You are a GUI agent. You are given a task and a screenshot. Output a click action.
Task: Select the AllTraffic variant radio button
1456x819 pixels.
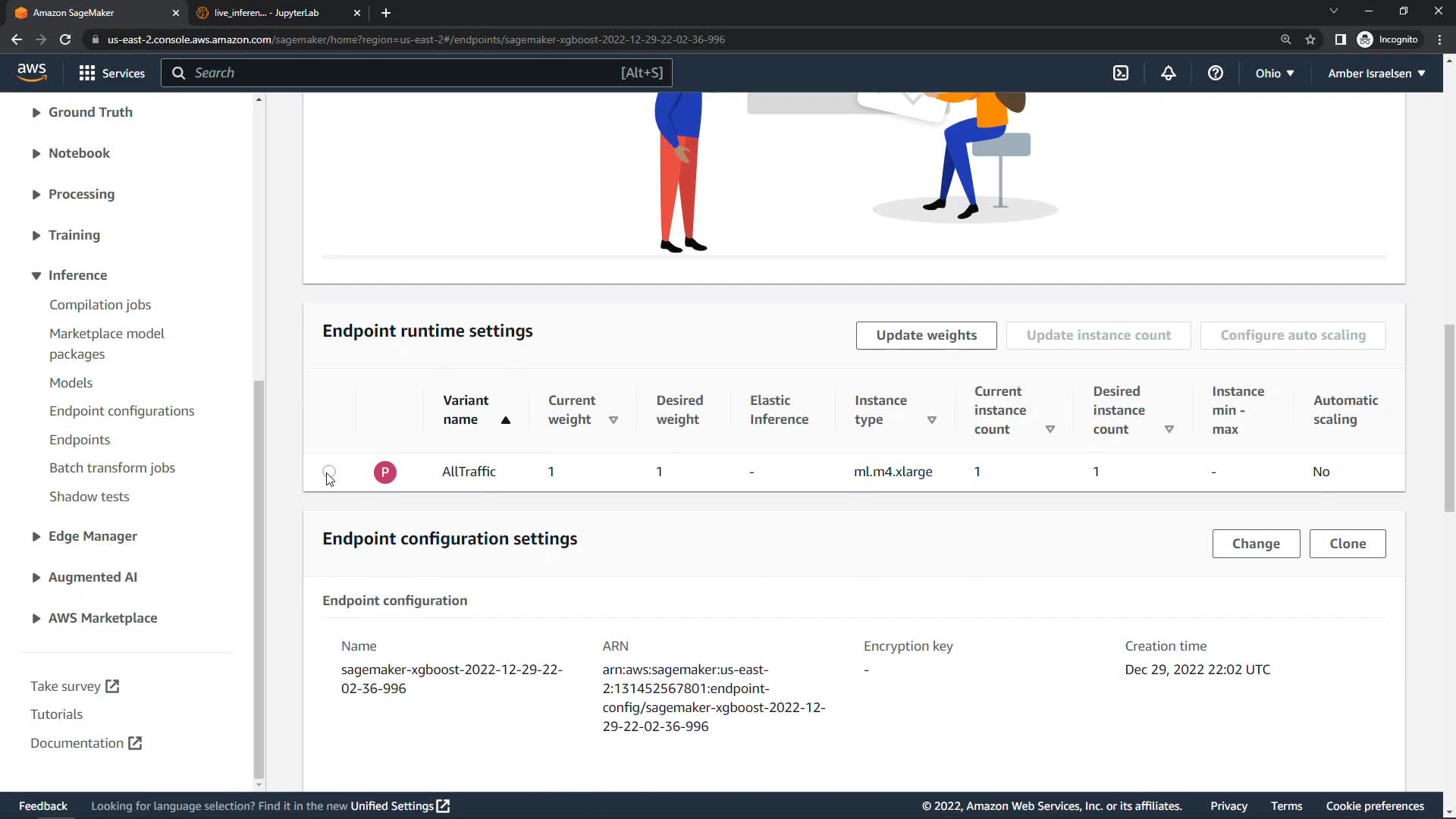point(329,472)
